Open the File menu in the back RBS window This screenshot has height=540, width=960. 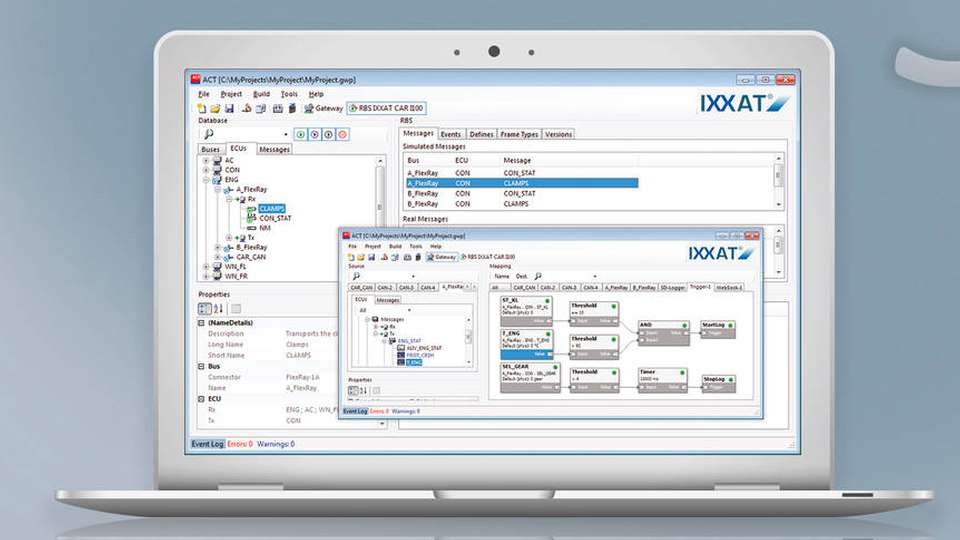pos(204,94)
